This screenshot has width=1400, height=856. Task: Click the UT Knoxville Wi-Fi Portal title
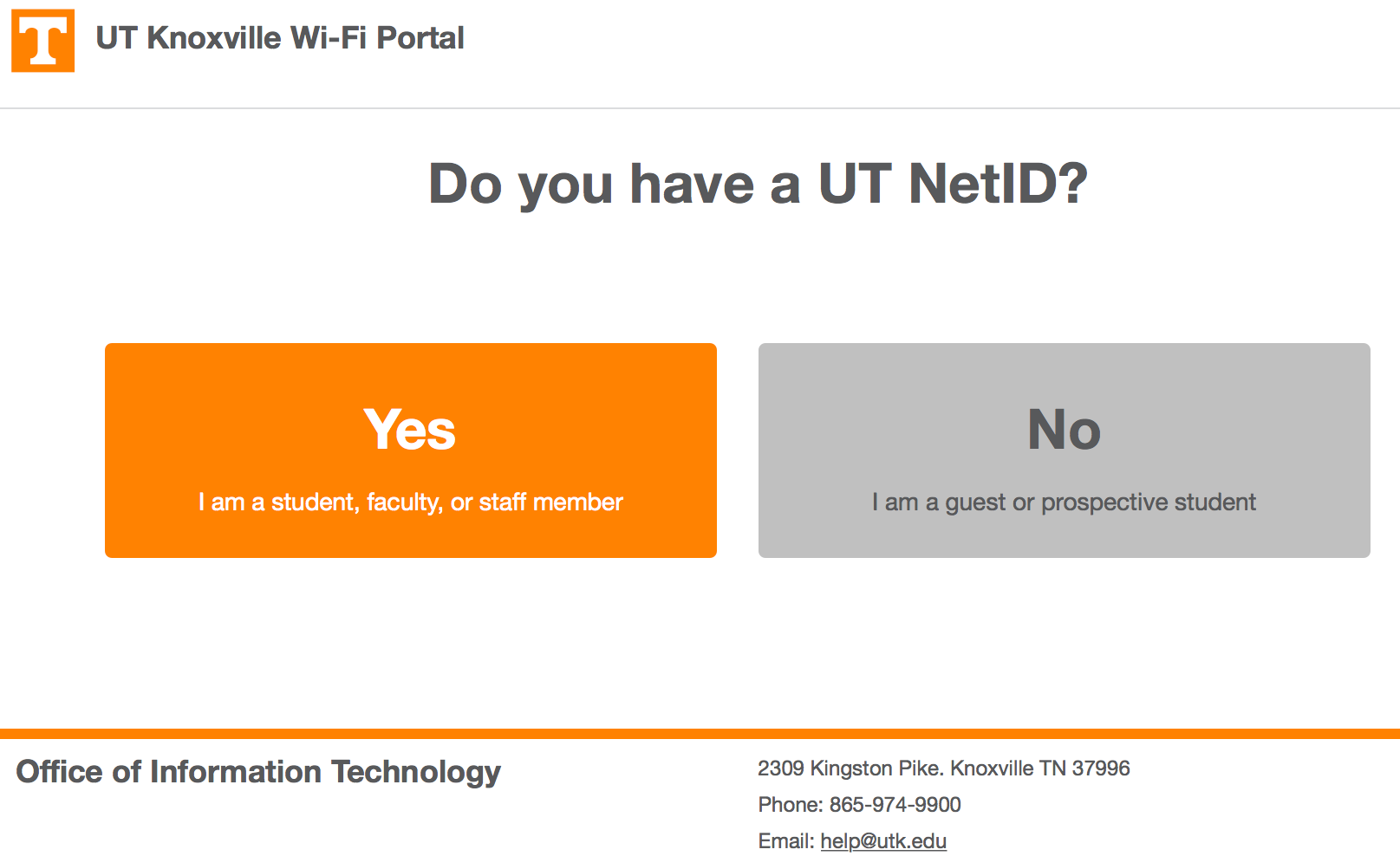click(279, 38)
